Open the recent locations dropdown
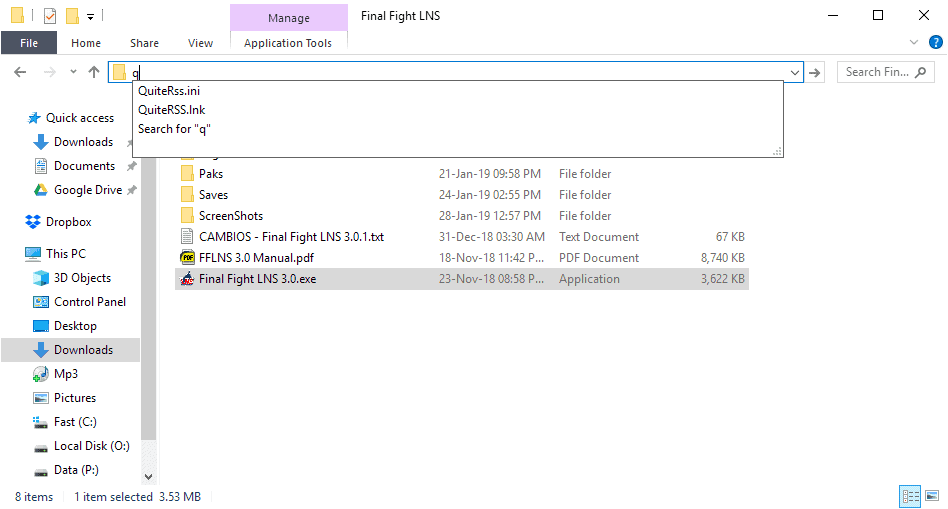The image size is (948, 509). 73,72
